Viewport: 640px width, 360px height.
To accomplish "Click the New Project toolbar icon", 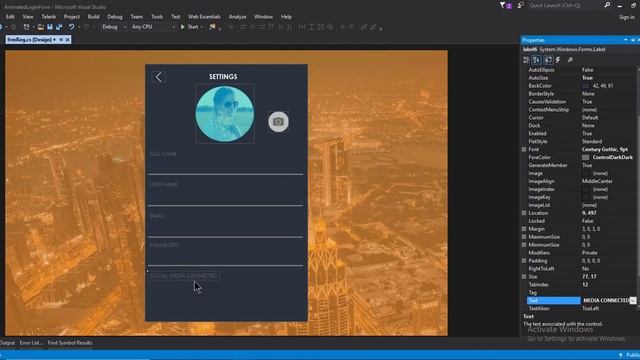I will tap(27, 27).
